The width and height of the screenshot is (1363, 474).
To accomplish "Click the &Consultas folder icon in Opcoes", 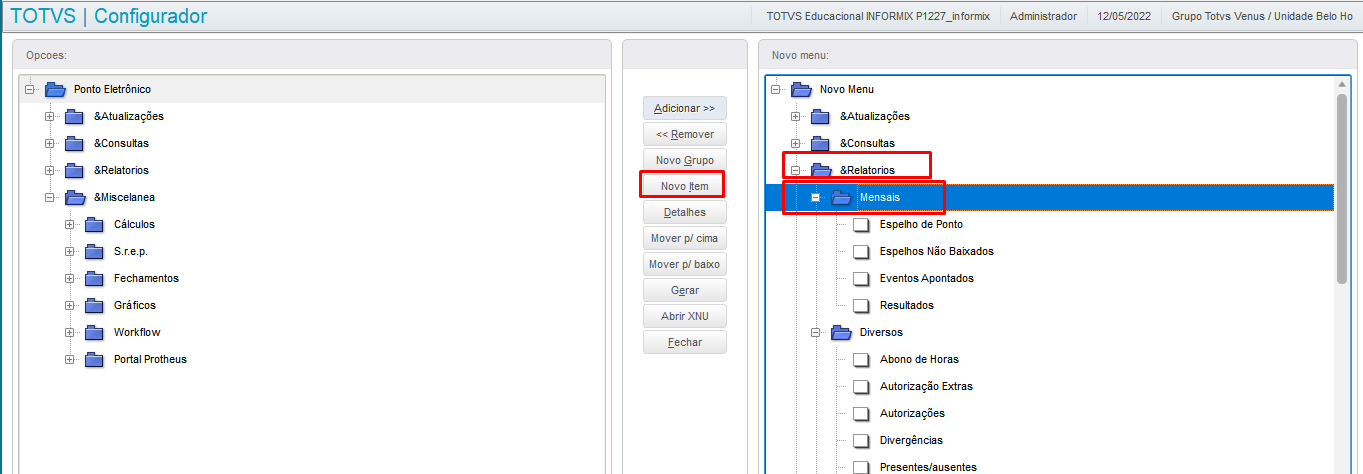I will [x=75, y=143].
